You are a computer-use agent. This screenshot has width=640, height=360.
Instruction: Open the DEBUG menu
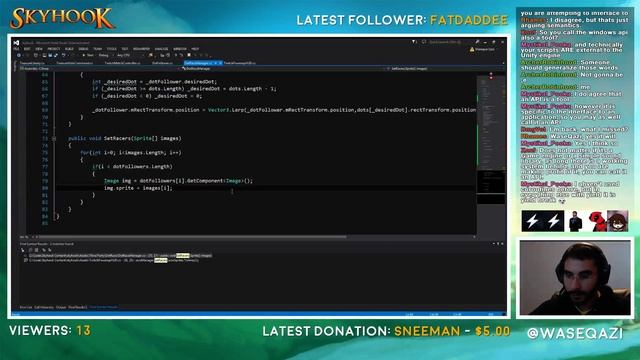tap(83, 49)
